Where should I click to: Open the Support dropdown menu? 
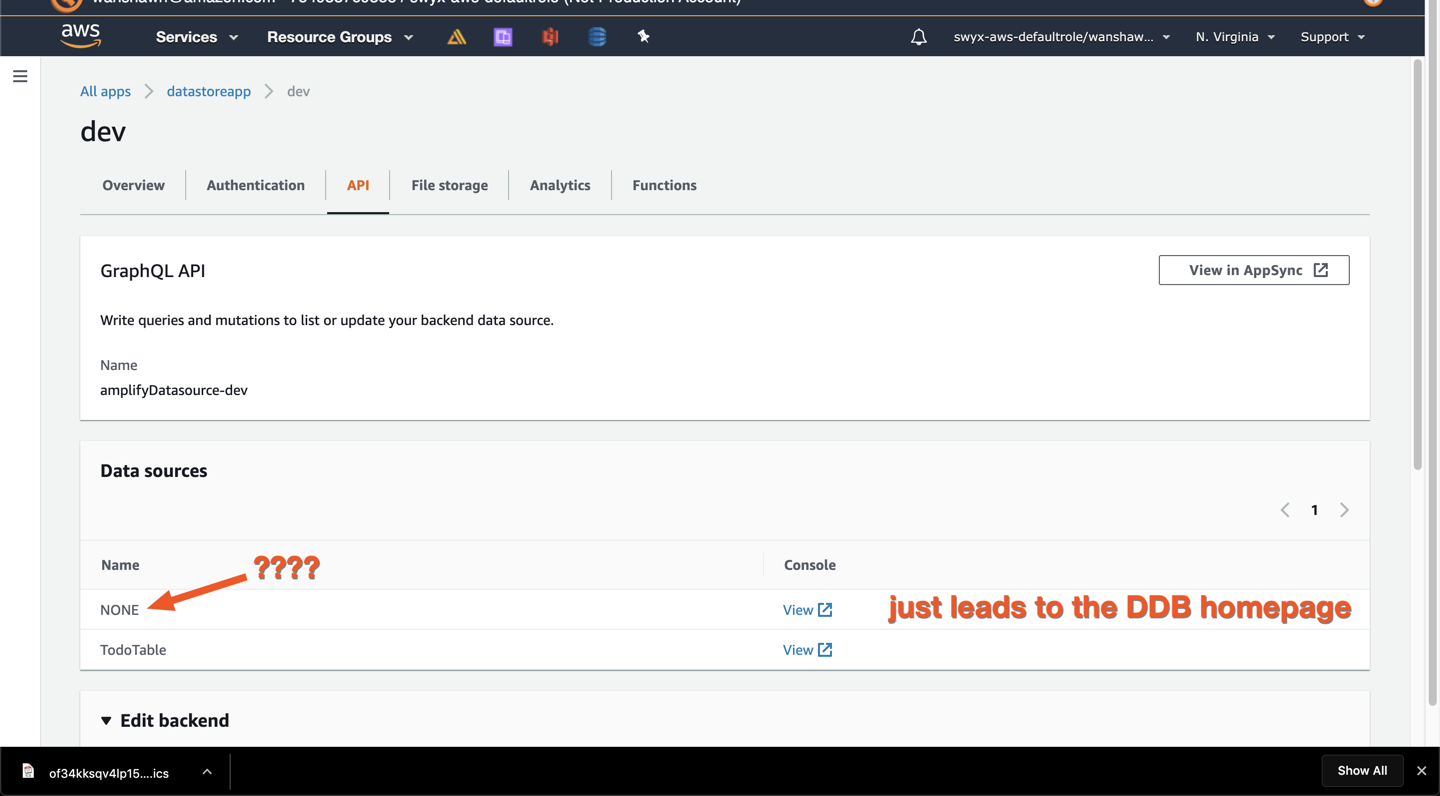(x=1331, y=36)
